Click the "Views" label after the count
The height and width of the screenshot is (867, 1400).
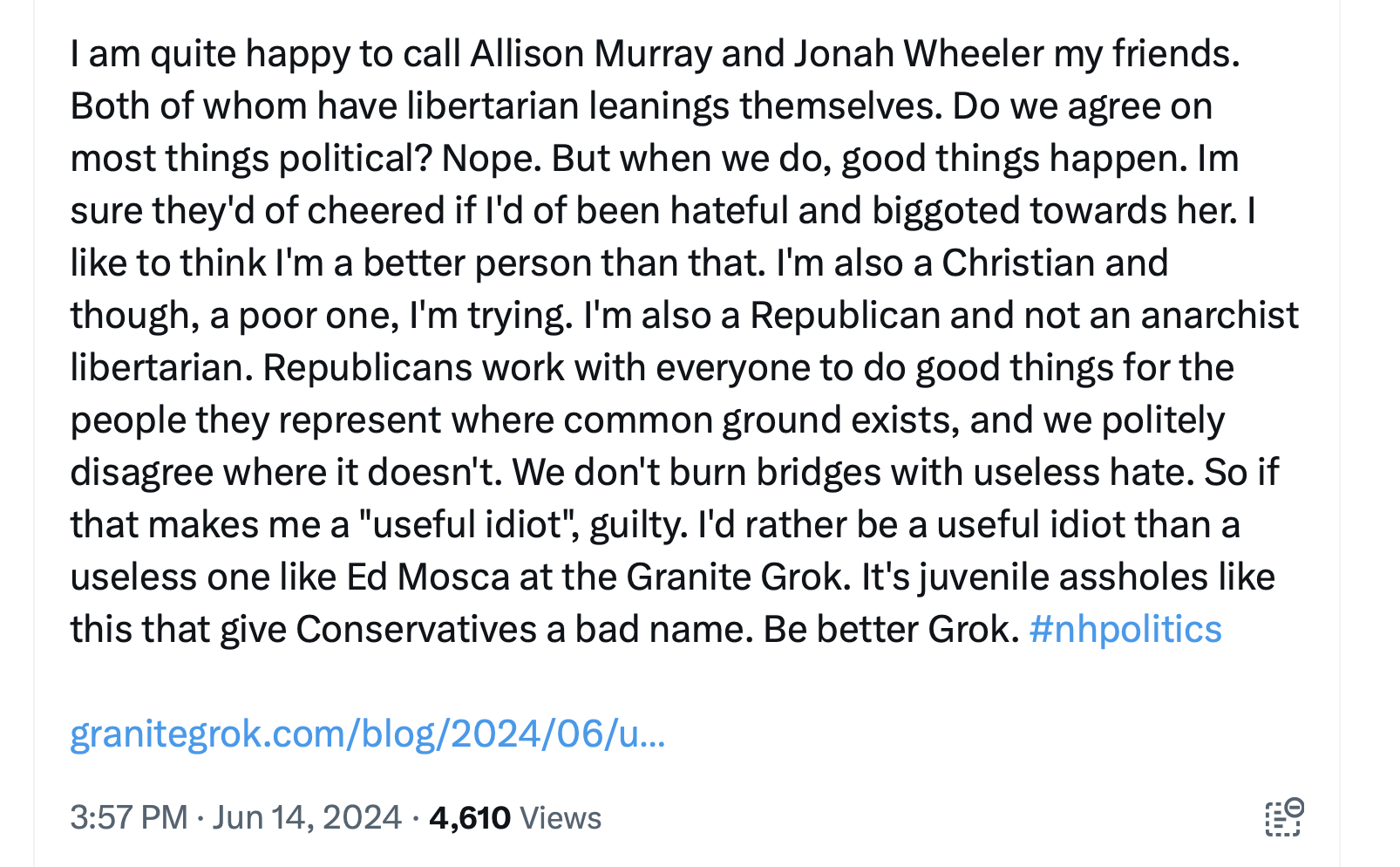(560, 818)
